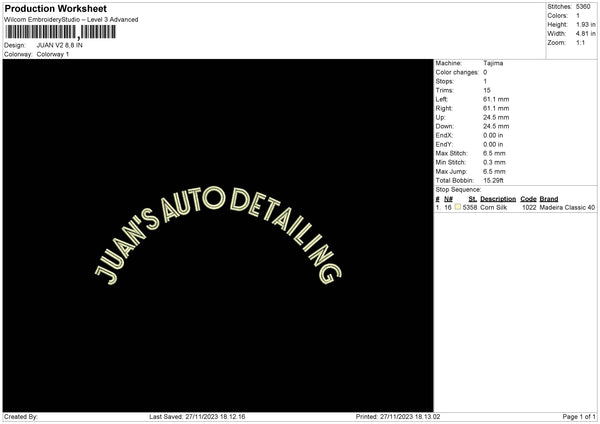The image size is (600, 424).
Task: Click the Down value 24.5 mm
Action: point(496,126)
